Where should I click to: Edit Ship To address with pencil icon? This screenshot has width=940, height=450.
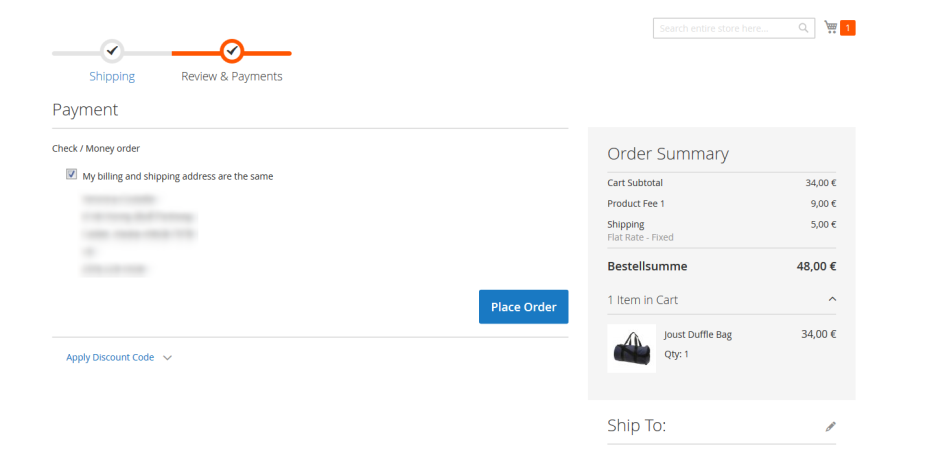(x=830, y=427)
